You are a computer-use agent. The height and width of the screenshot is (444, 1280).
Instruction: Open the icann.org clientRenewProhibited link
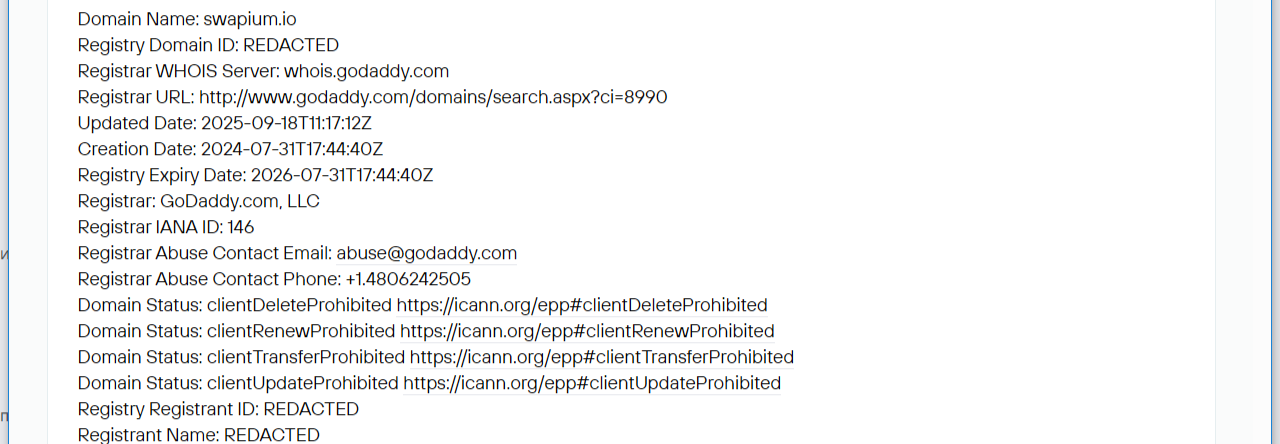(x=587, y=331)
